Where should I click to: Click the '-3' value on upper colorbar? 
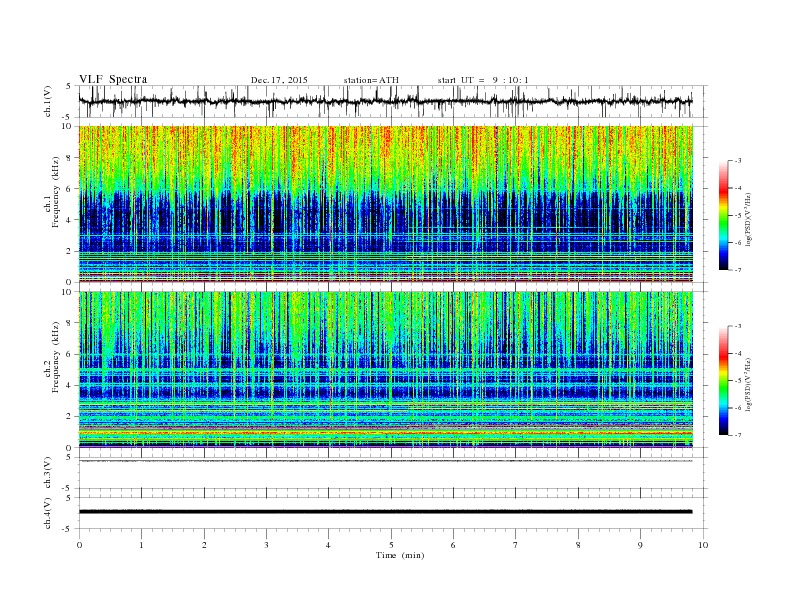coord(738,161)
